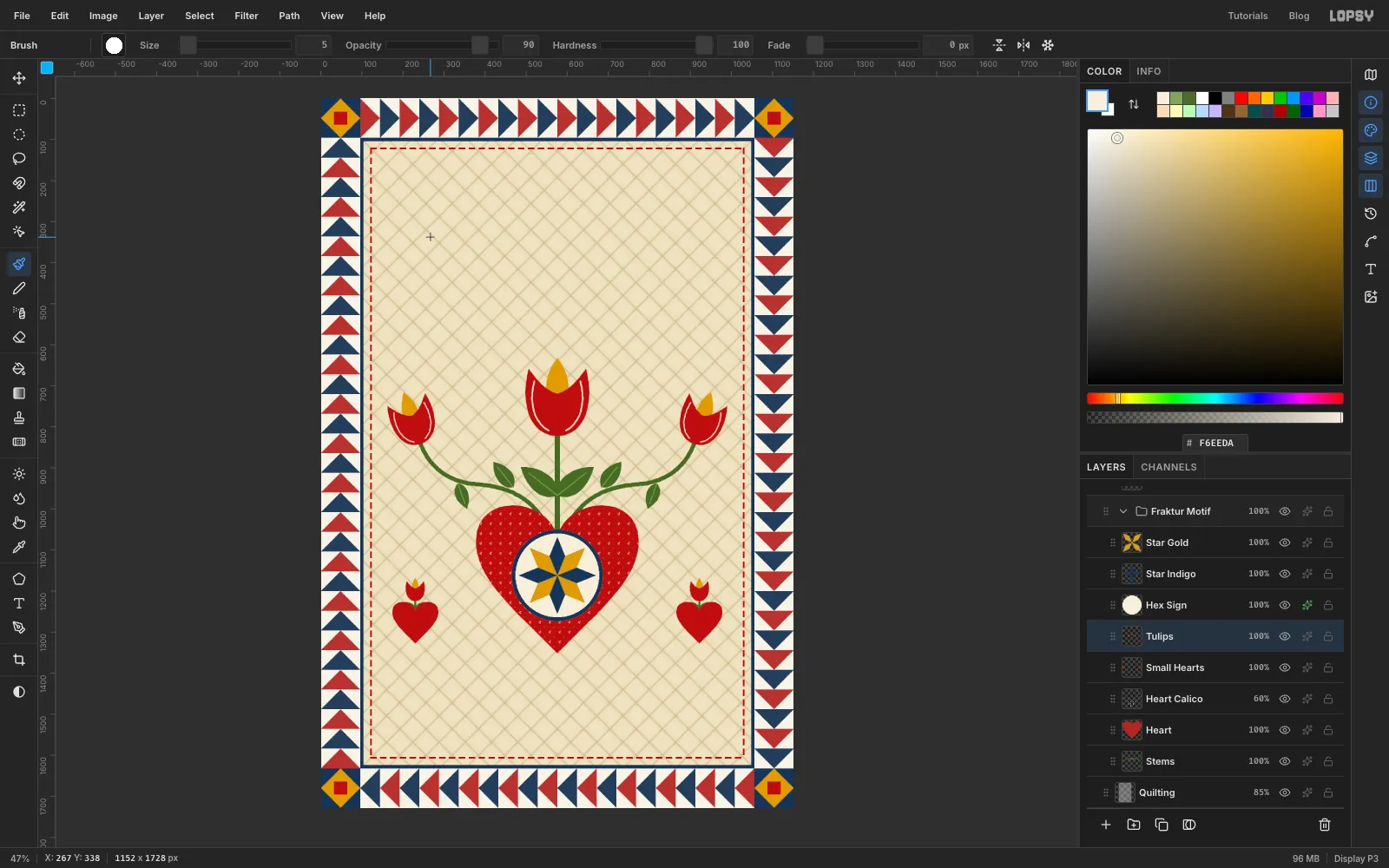
Task: Click the Hardness value field 100
Action: click(735, 45)
